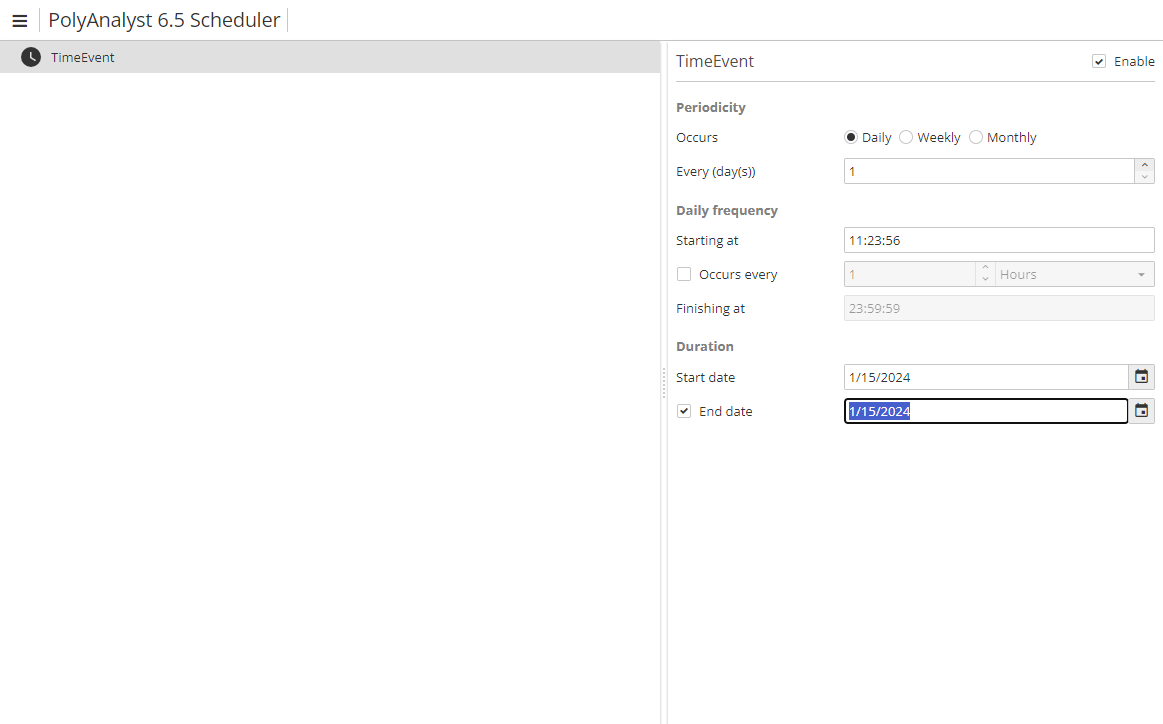Open the hamburger main menu
Image resolution: width=1163 pixels, height=724 pixels.
(x=19, y=21)
